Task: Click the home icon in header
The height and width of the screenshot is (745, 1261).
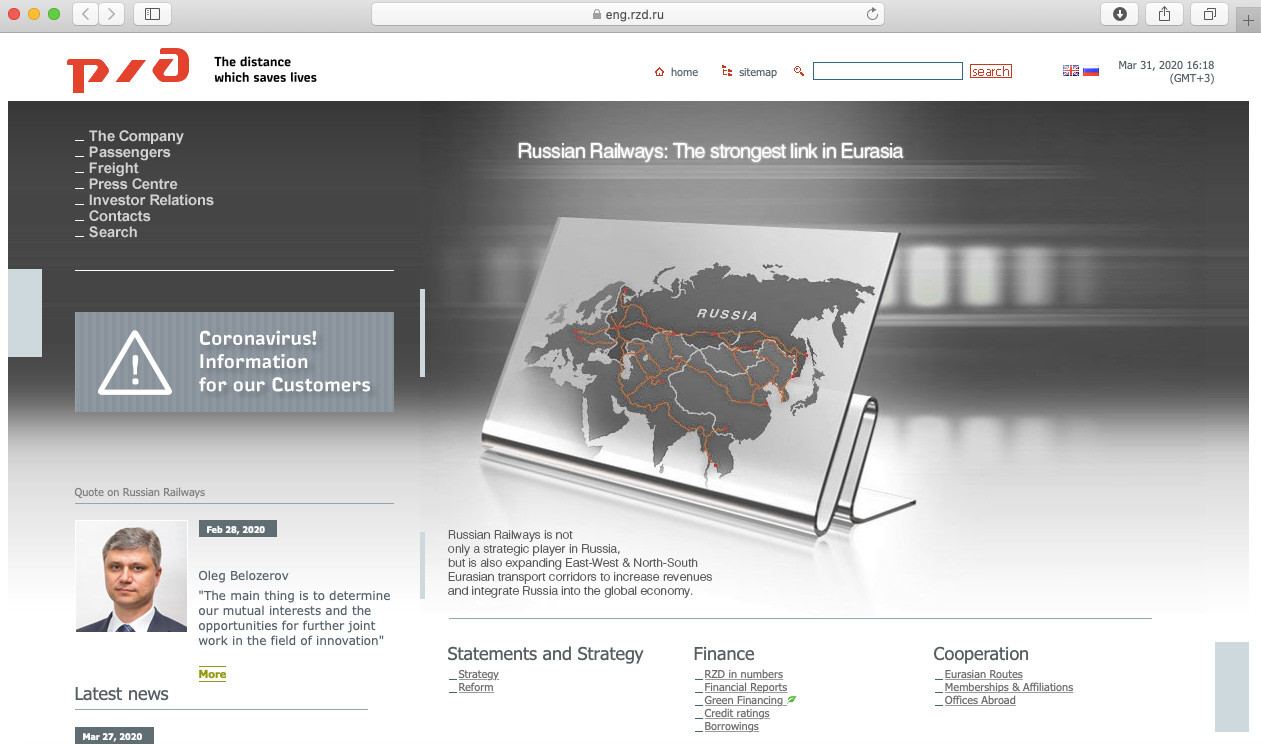Action: (659, 72)
